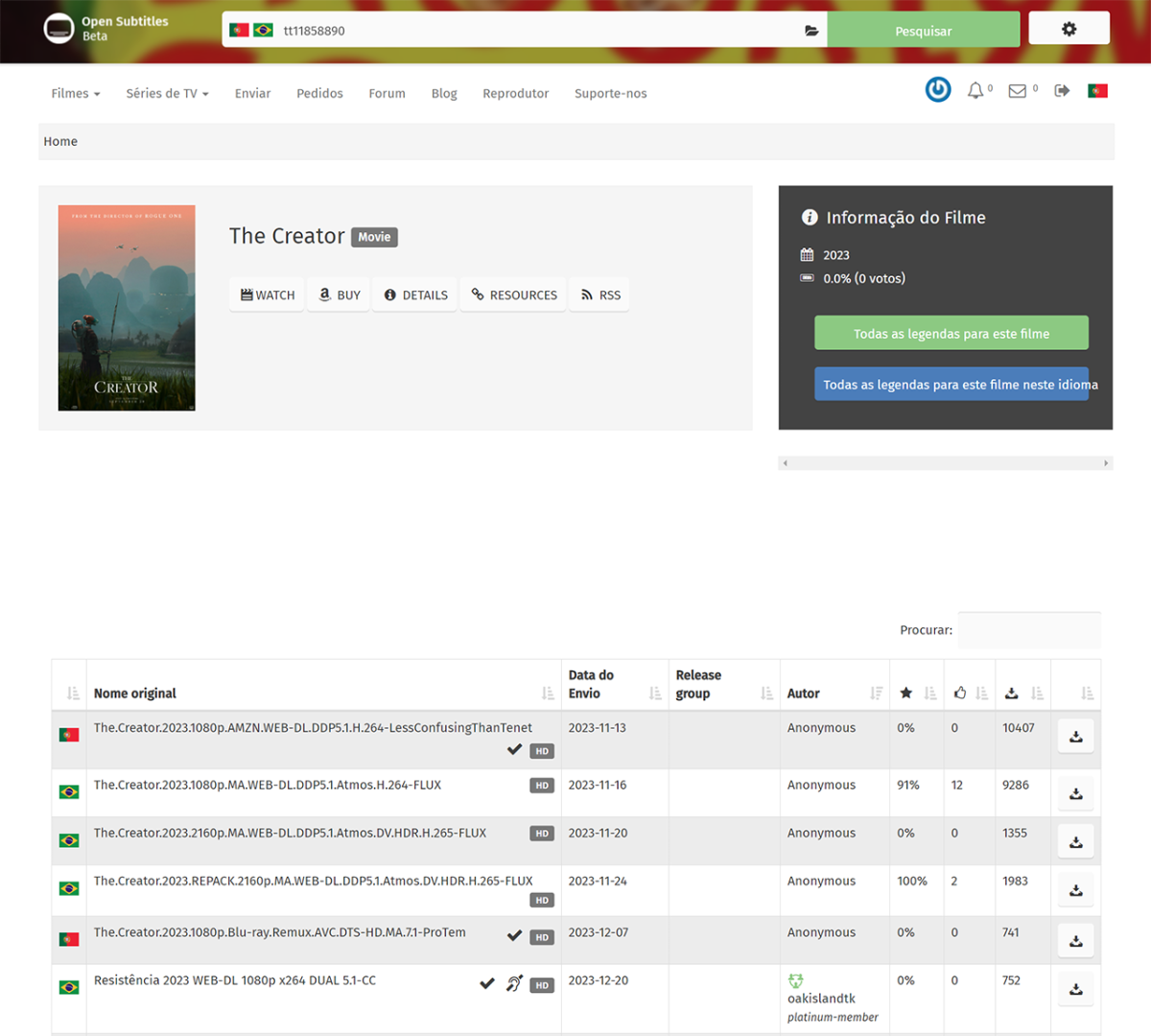Click the blue power icon in navbar

937,90
